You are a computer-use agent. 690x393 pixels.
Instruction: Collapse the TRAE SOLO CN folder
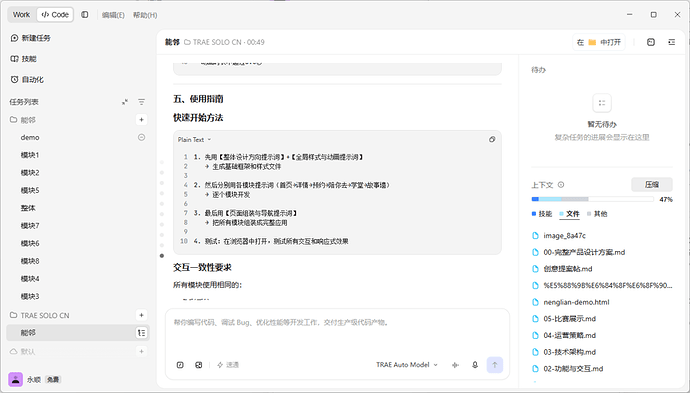pos(40,315)
